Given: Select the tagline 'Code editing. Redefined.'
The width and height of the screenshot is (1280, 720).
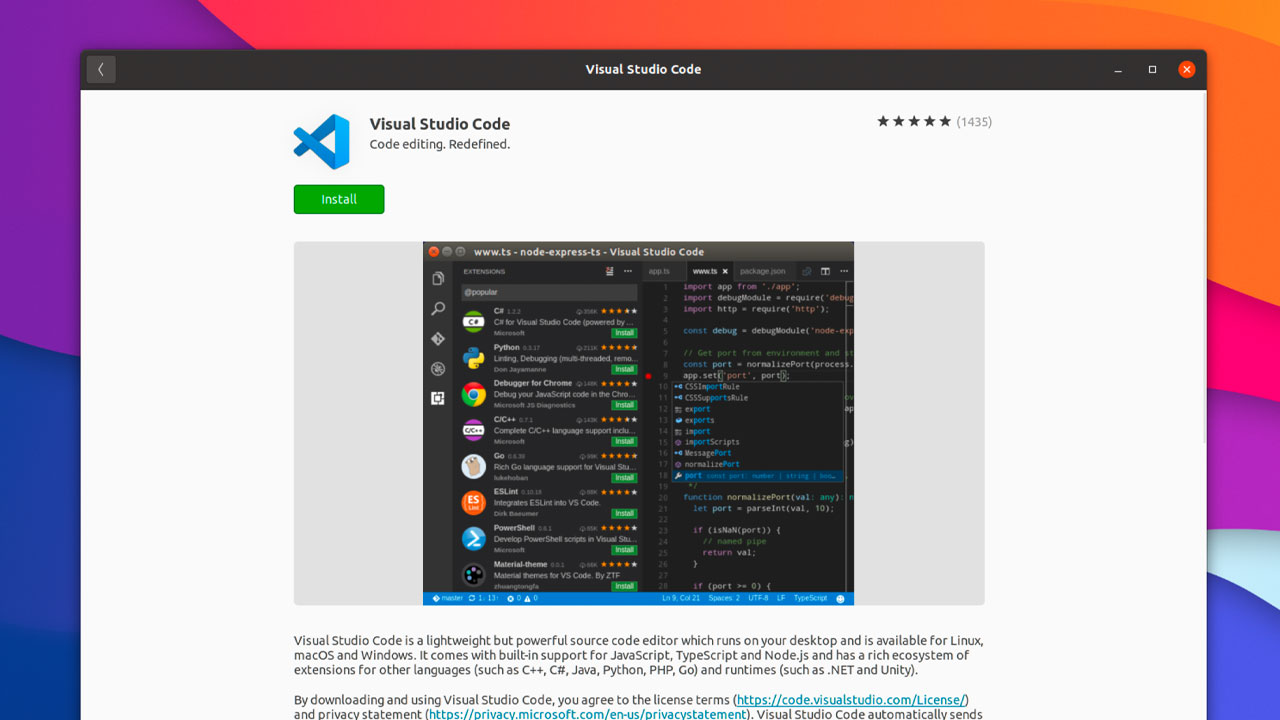Looking at the screenshot, I should tap(440, 144).
